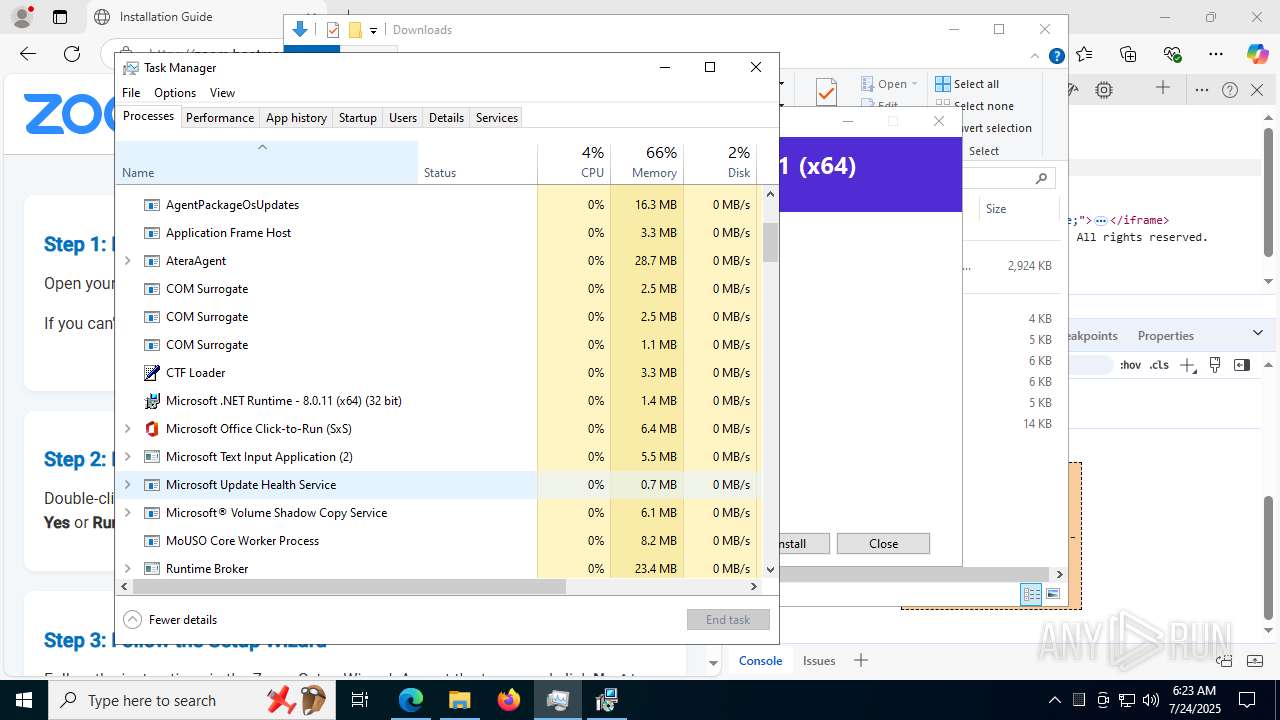Click the Explorer search box

click(1008, 178)
